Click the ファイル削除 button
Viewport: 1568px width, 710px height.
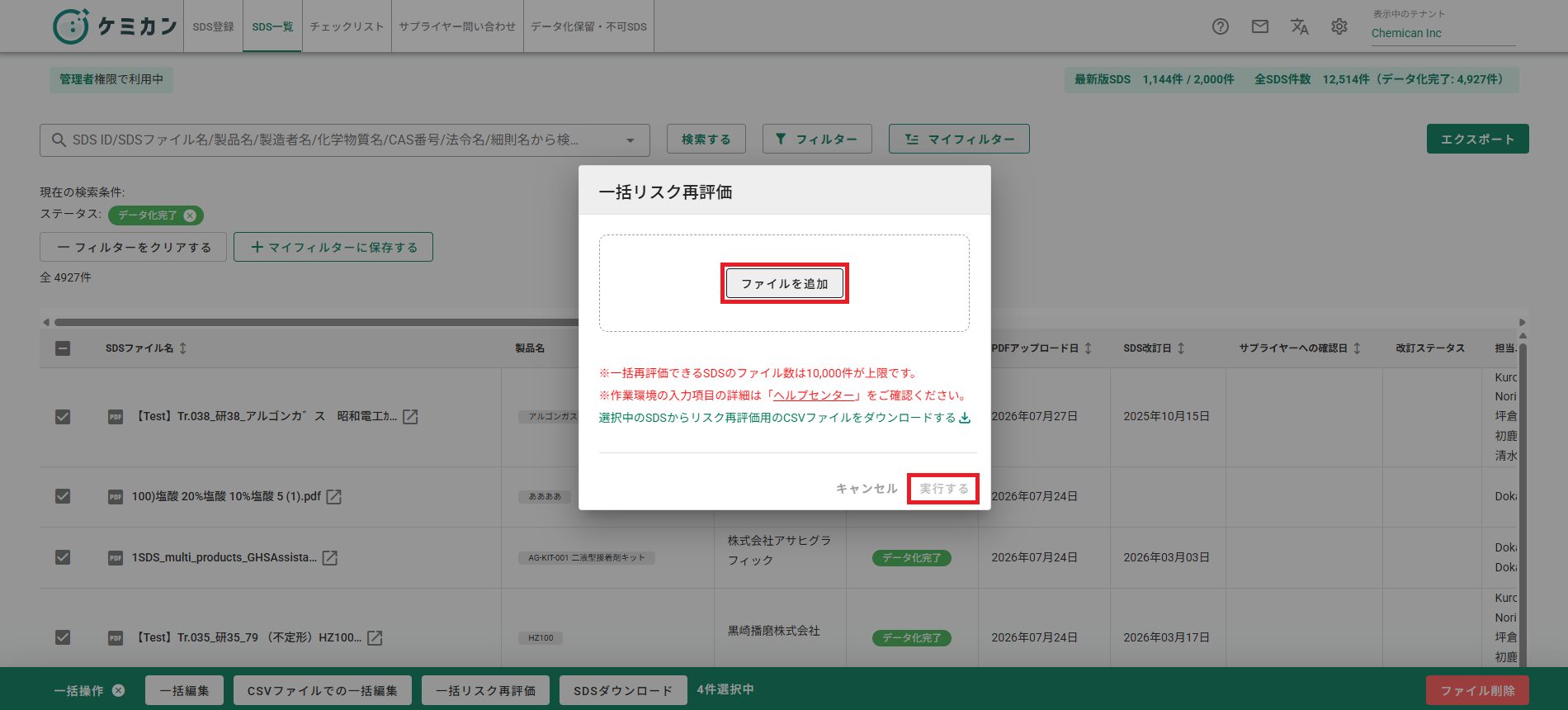point(1477,690)
